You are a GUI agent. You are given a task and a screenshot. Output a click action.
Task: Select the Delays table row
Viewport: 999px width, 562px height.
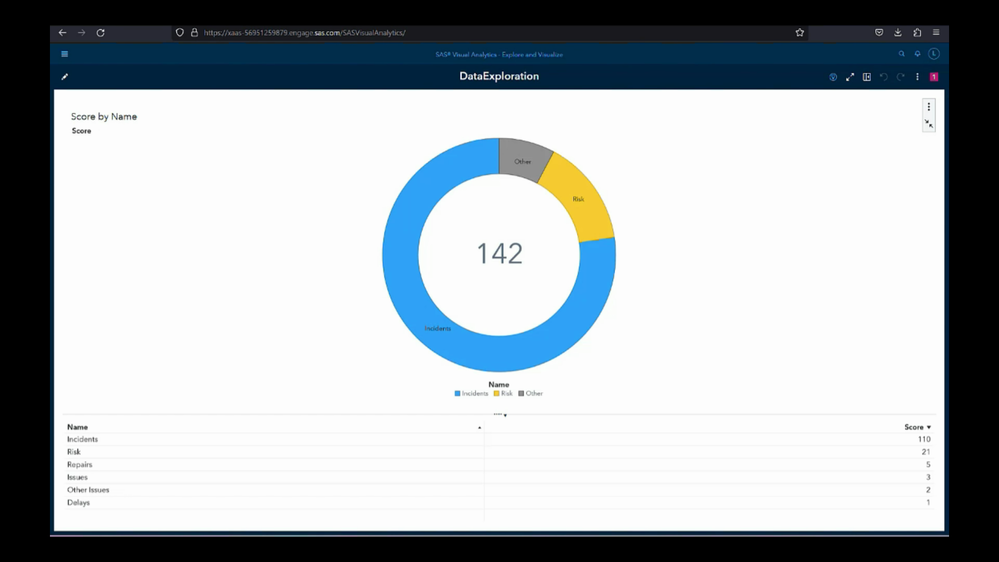click(499, 503)
